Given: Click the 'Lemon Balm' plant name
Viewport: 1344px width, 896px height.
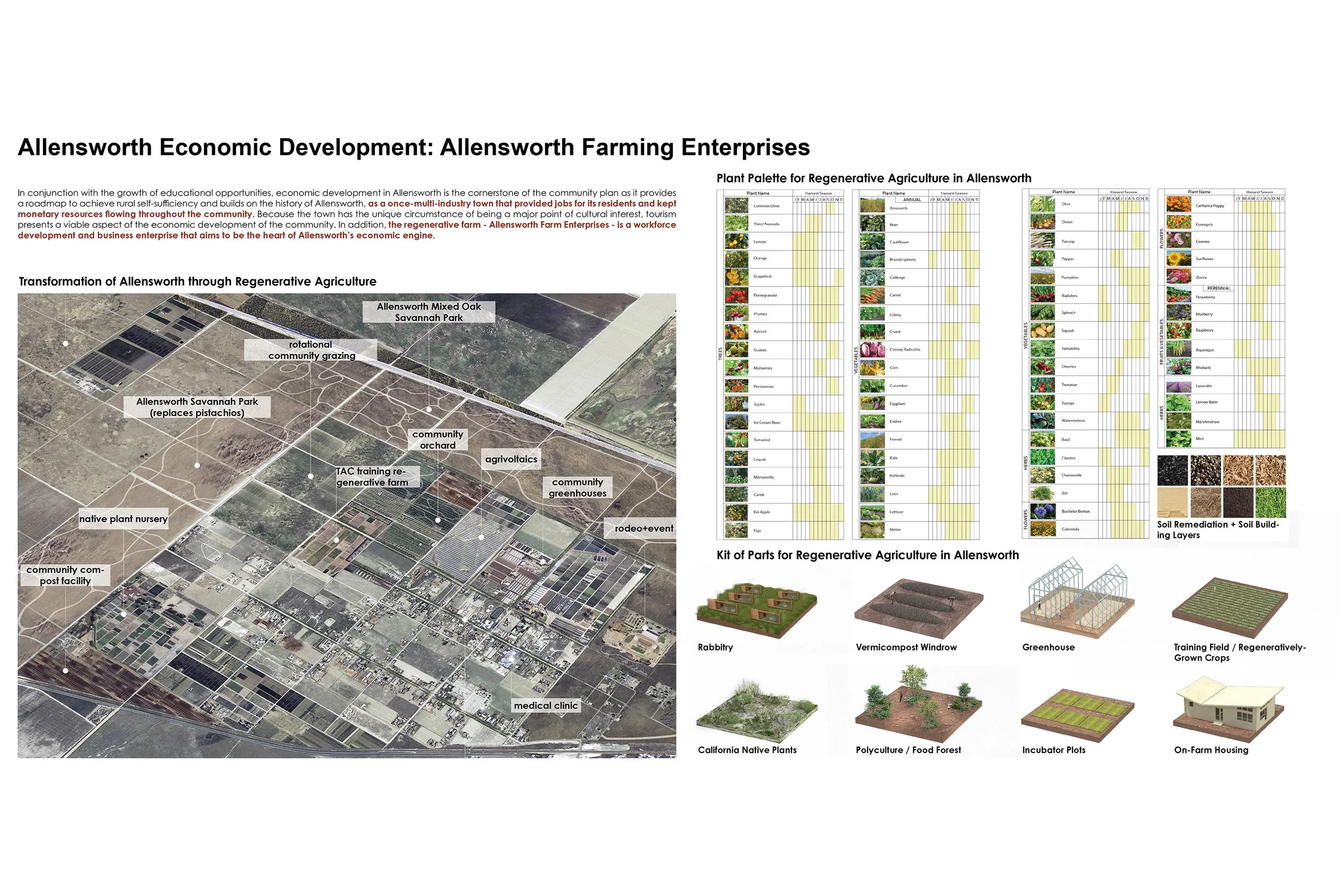Looking at the screenshot, I should (1206, 402).
